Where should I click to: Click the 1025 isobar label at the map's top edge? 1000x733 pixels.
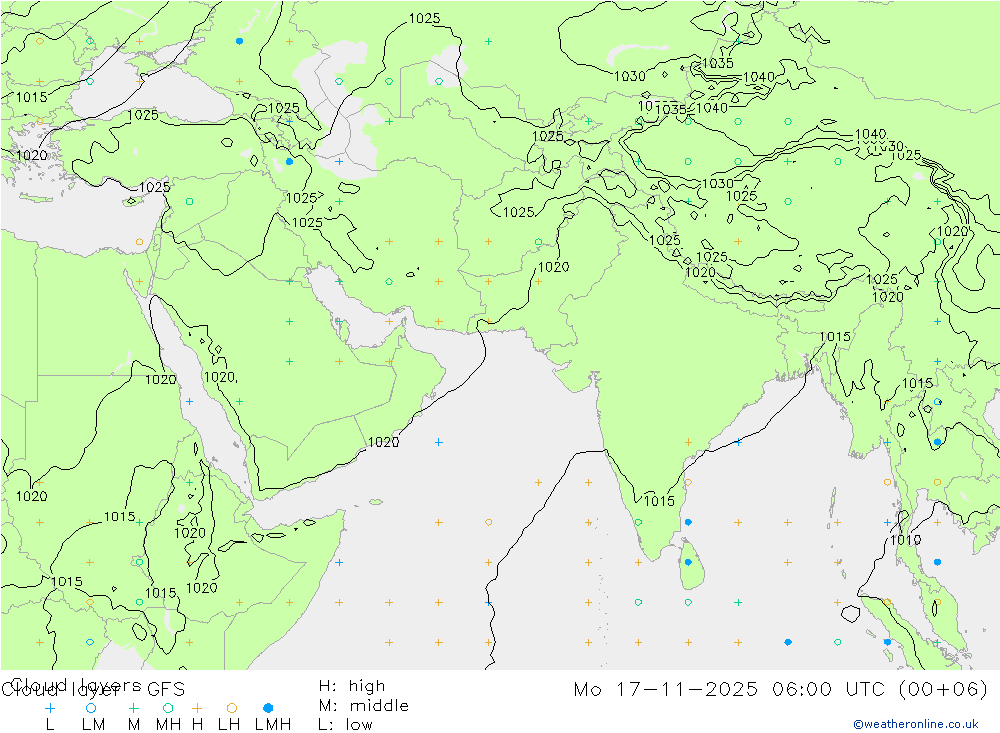click(424, 19)
